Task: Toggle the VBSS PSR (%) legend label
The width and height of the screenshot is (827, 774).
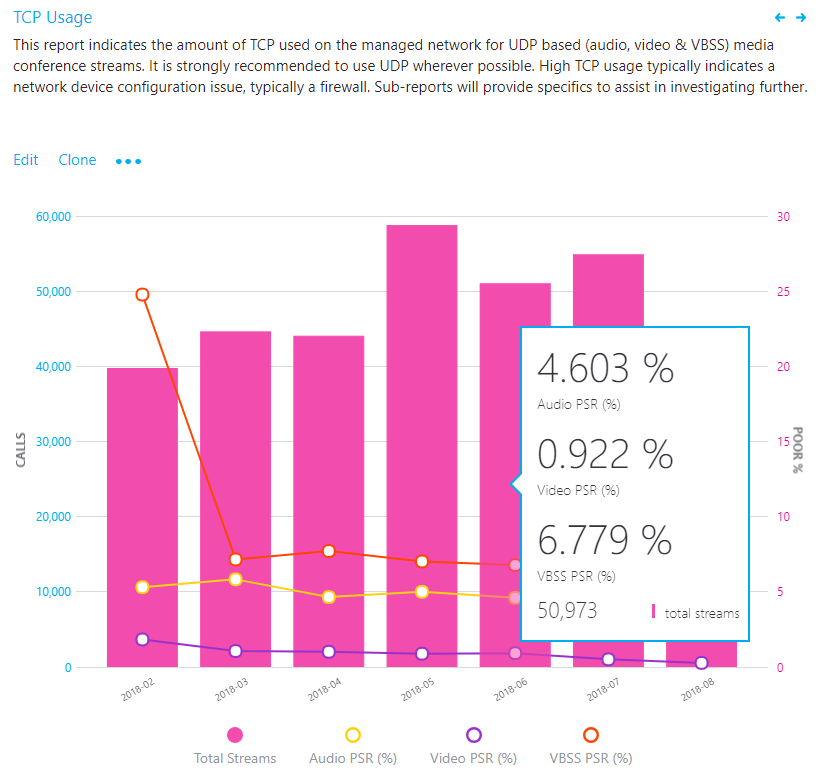Action: (x=590, y=758)
